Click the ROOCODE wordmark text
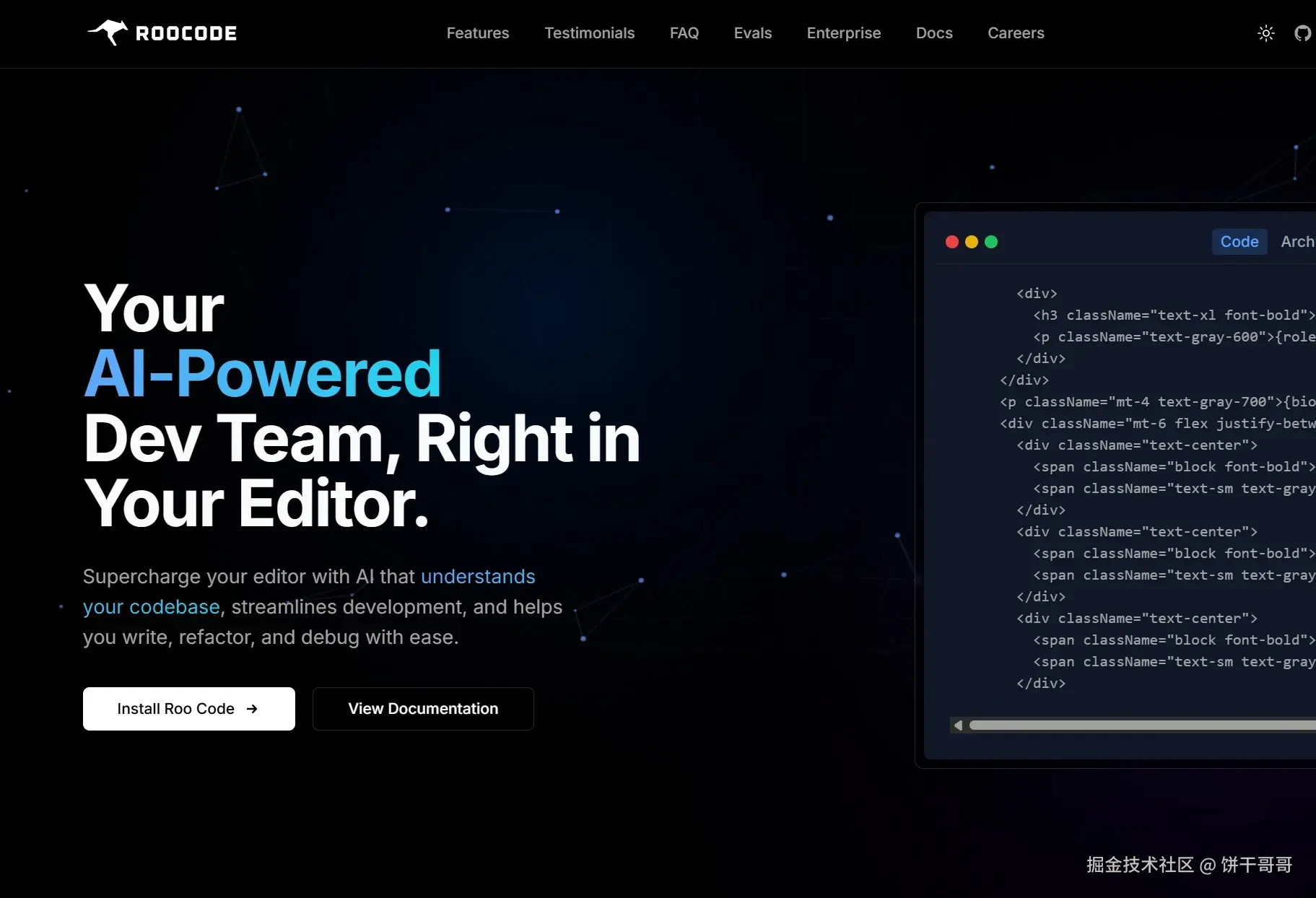This screenshot has height=898, width=1316. click(x=186, y=33)
